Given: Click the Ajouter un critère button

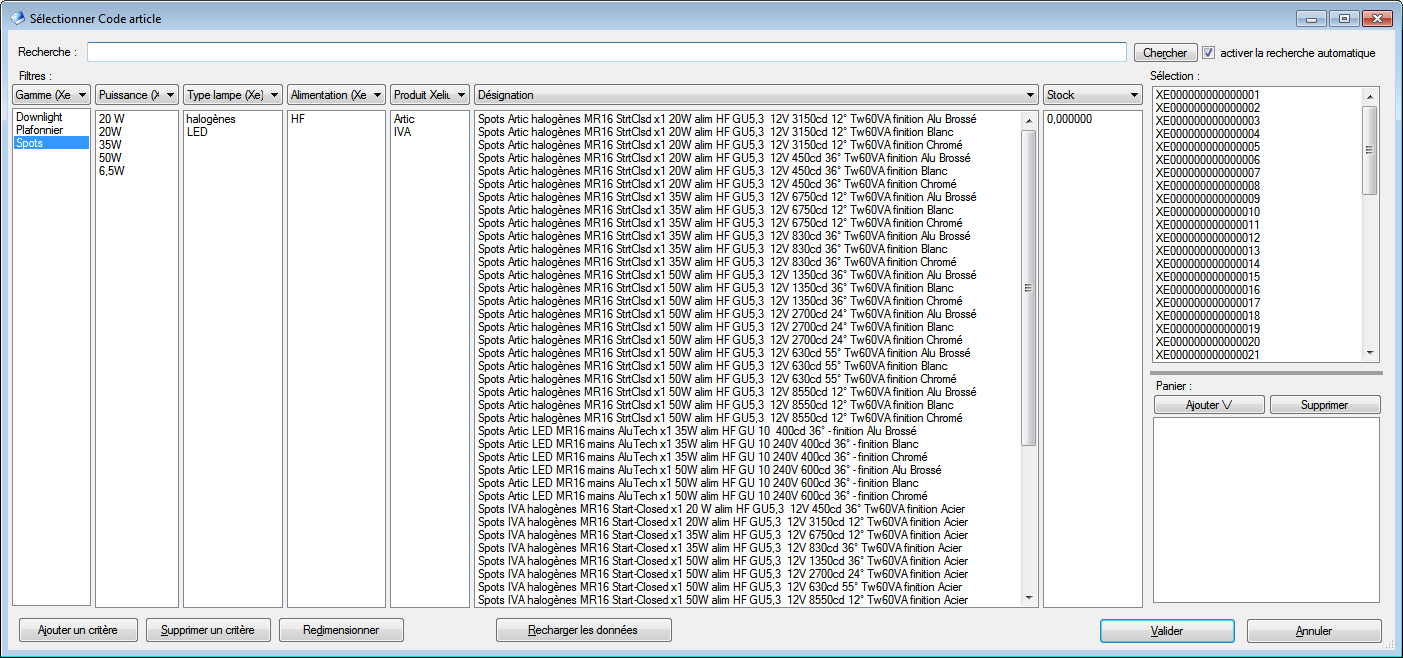Looking at the screenshot, I should tap(77, 630).
